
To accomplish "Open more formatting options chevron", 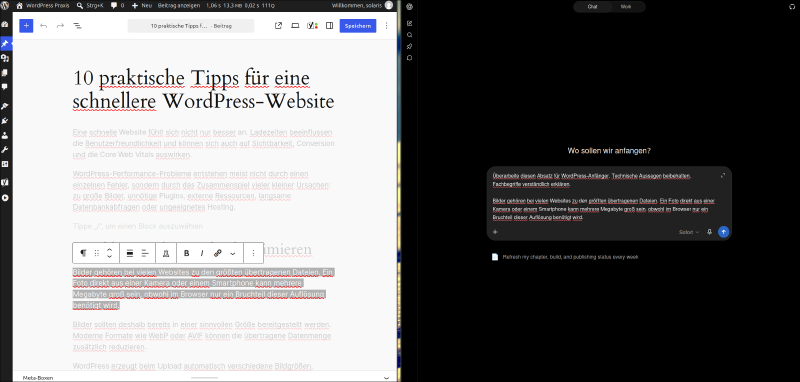I will (233, 253).
